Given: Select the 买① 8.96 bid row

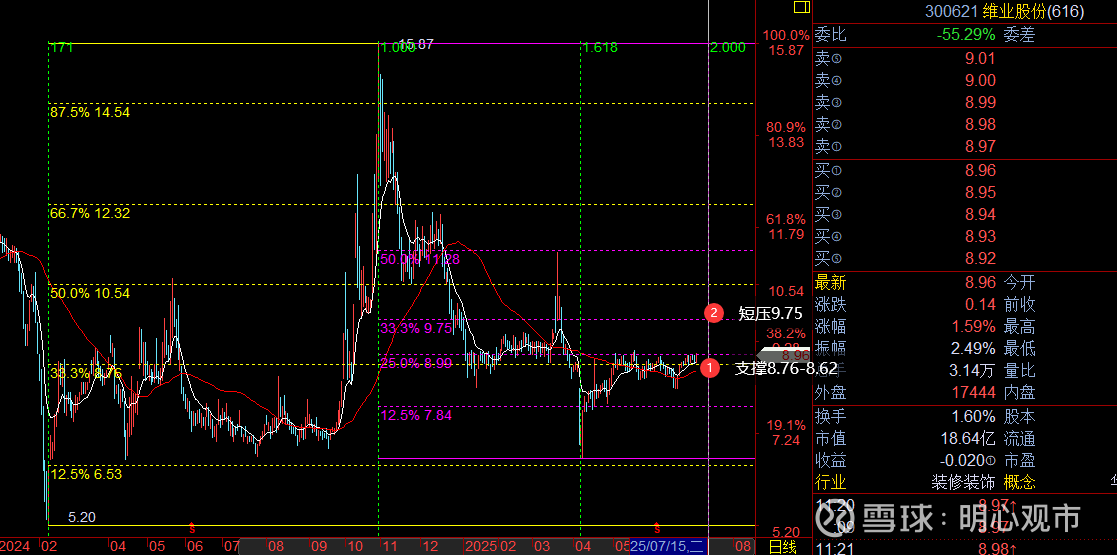Looking at the screenshot, I should [x=965, y=170].
